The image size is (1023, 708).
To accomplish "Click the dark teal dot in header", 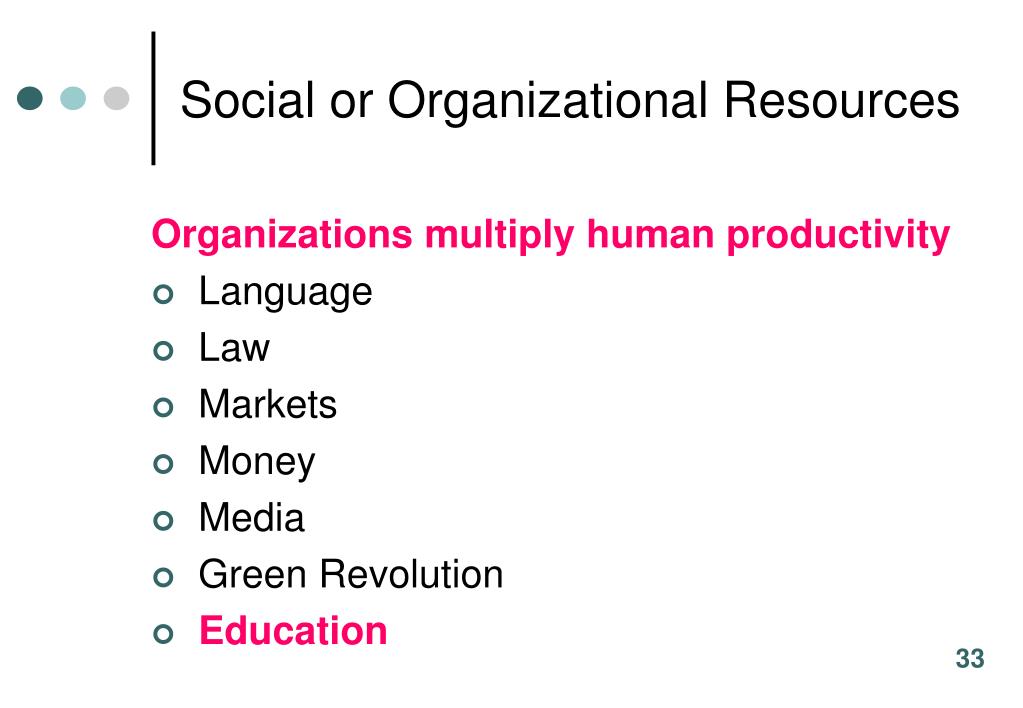I will point(30,99).
